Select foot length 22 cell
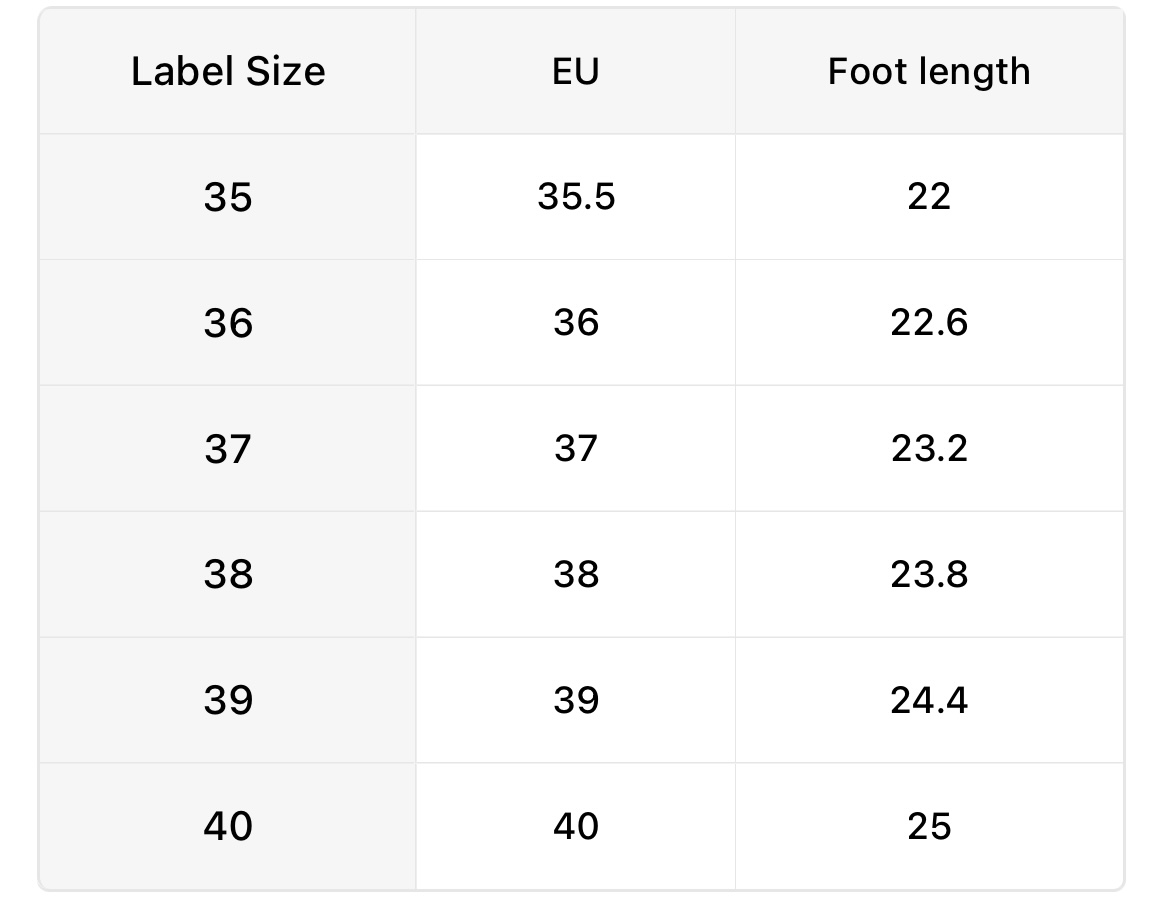Viewport: 1170px width, 900px height. 929,197
